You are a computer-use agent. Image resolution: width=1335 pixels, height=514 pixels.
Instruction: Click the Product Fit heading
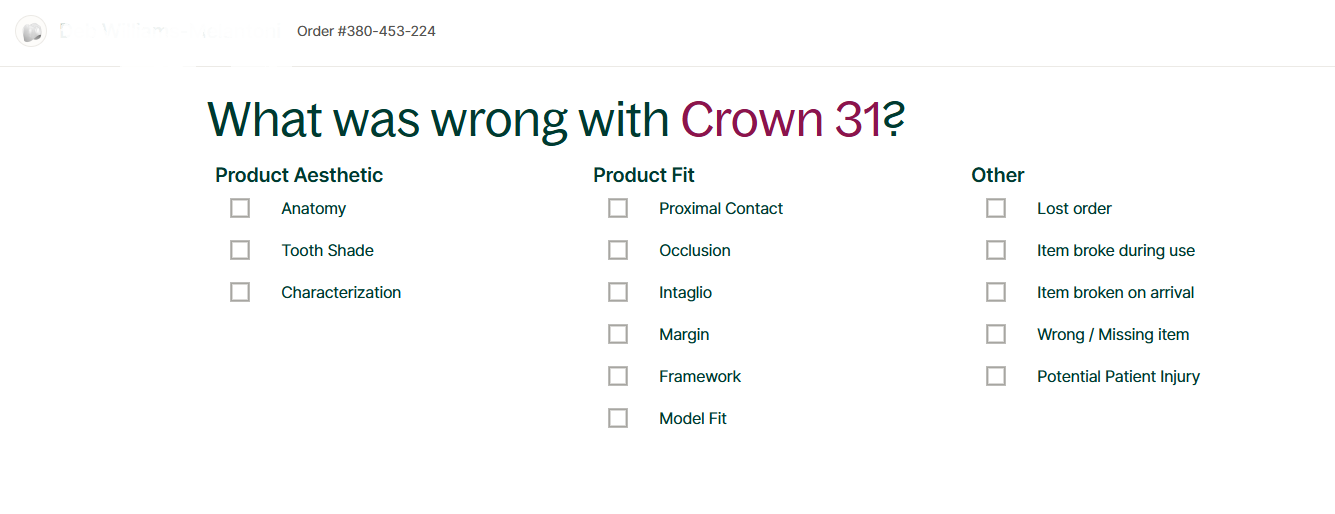click(x=643, y=175)
